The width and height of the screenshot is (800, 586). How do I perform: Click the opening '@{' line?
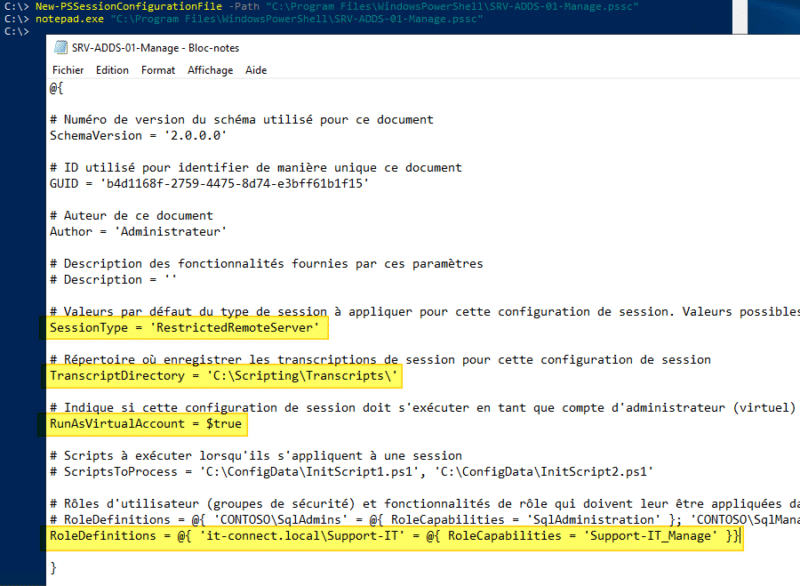[x=57, y=88]
